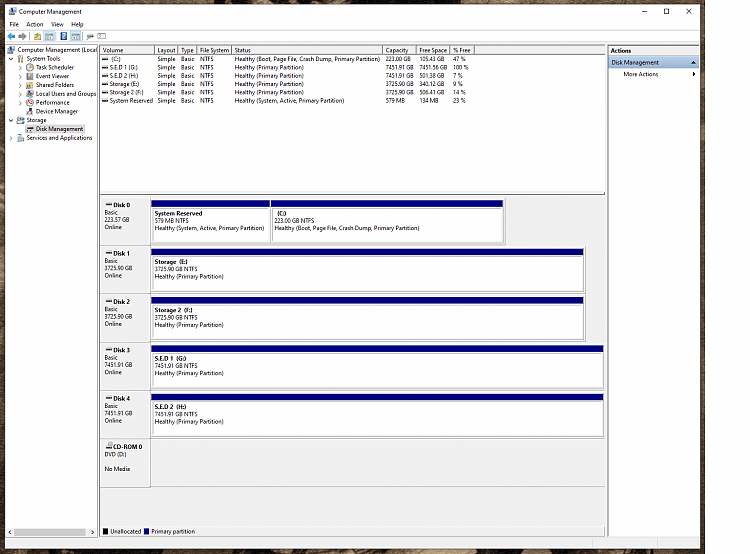Open the Help question mark toolbar icon

click(x=63, y=36)
